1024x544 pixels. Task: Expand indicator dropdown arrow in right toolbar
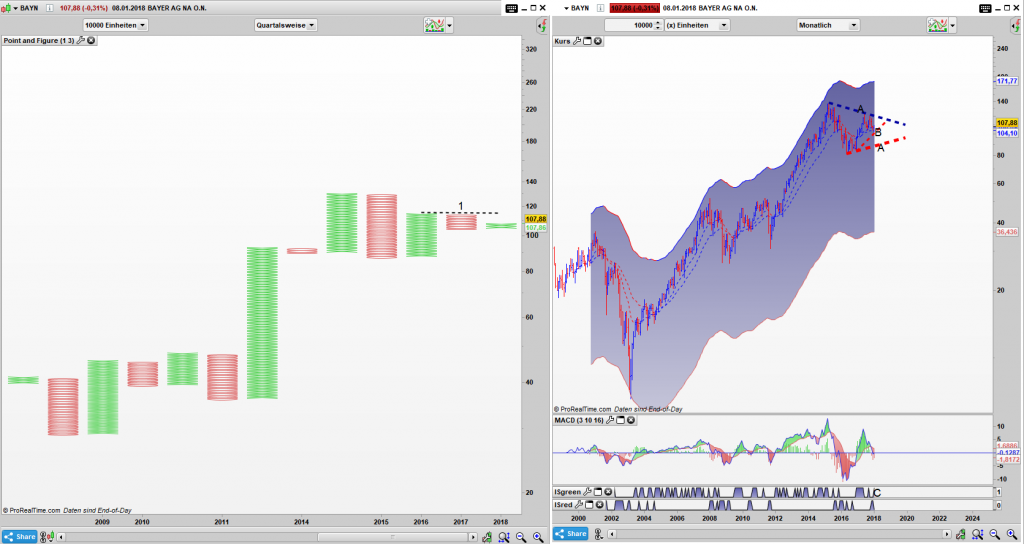(952, 26)
